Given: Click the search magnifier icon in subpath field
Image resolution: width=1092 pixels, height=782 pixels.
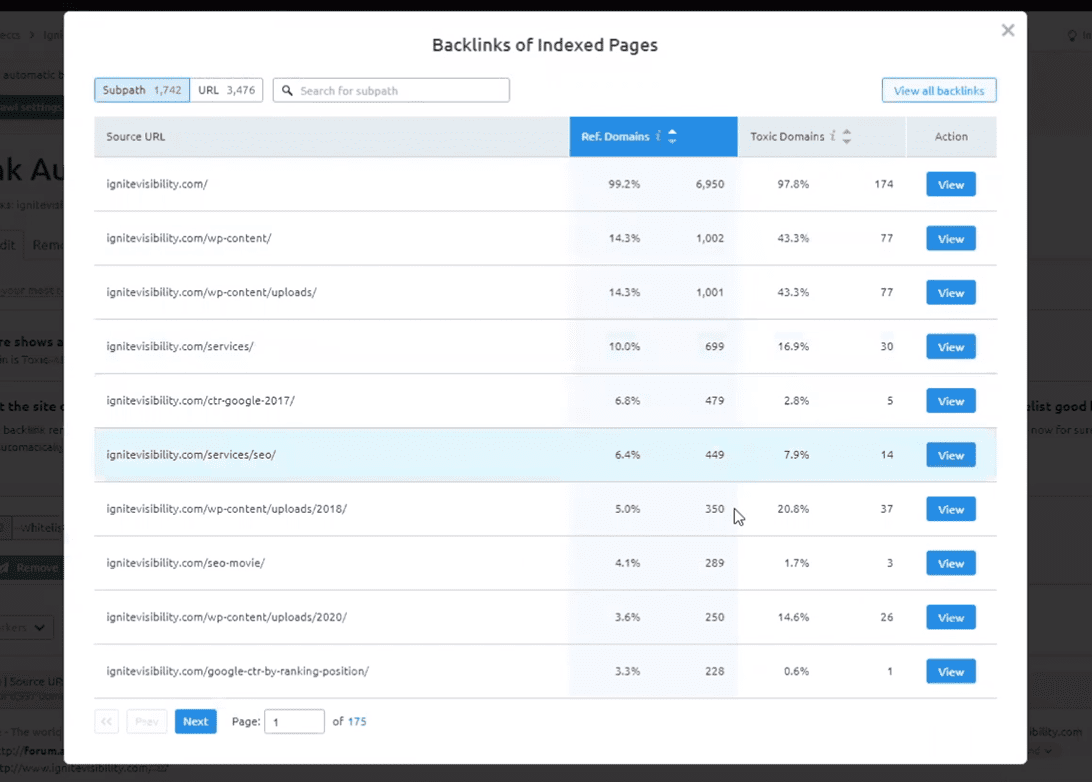Looking at the screenshot, I should point(287,91).
